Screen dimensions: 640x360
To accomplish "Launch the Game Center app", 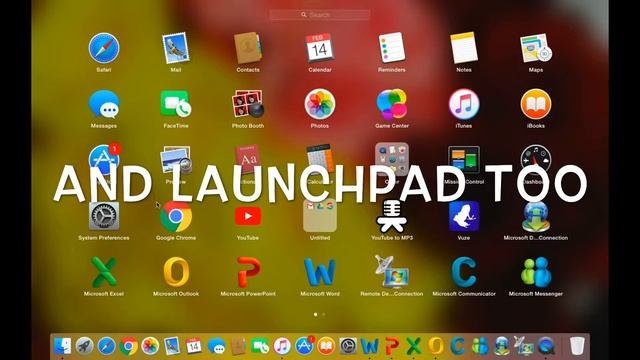I will pyautogui.click(x=391, y=104).
